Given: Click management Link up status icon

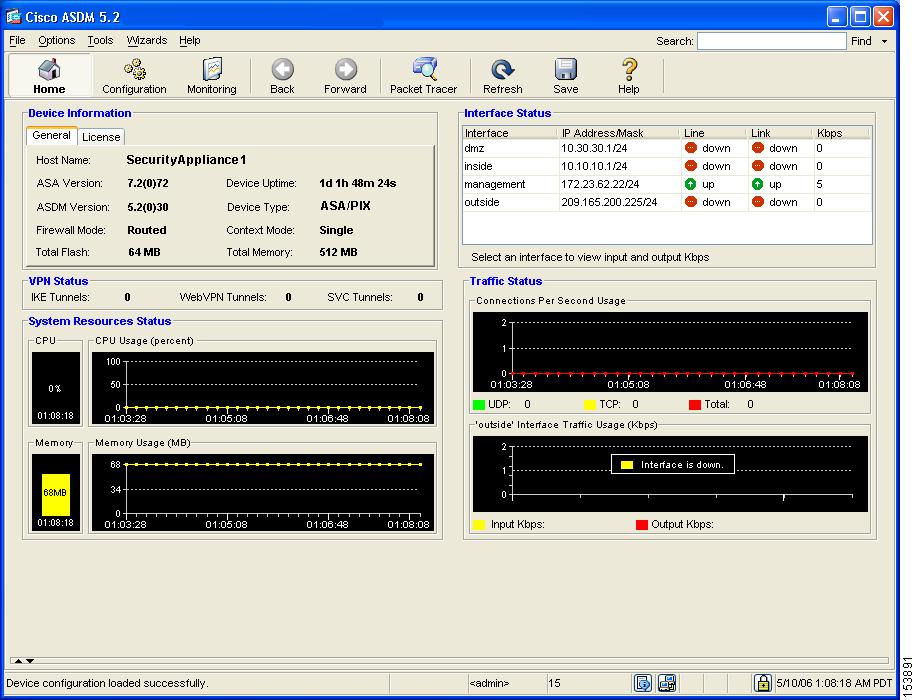Looking at the screenshot, I should 757,184.
